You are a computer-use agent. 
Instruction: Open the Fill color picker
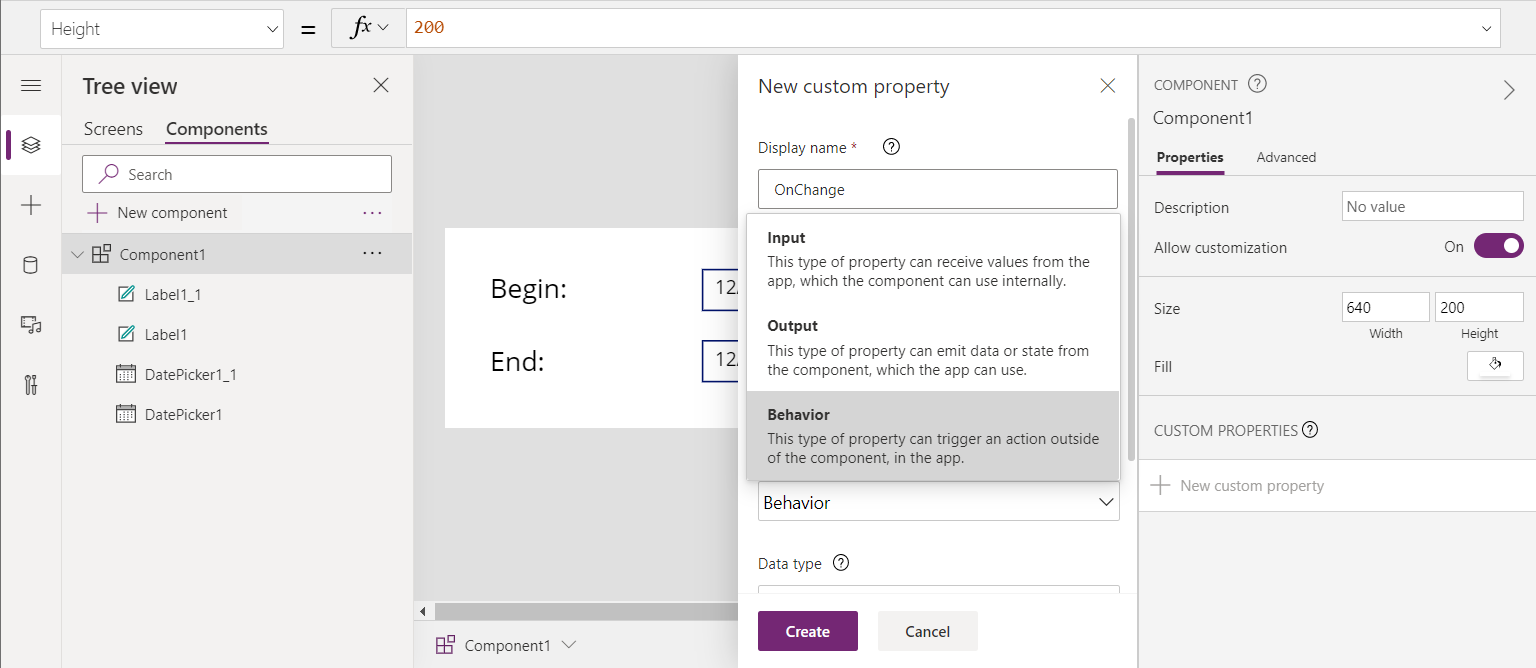tap(1495, 366)
